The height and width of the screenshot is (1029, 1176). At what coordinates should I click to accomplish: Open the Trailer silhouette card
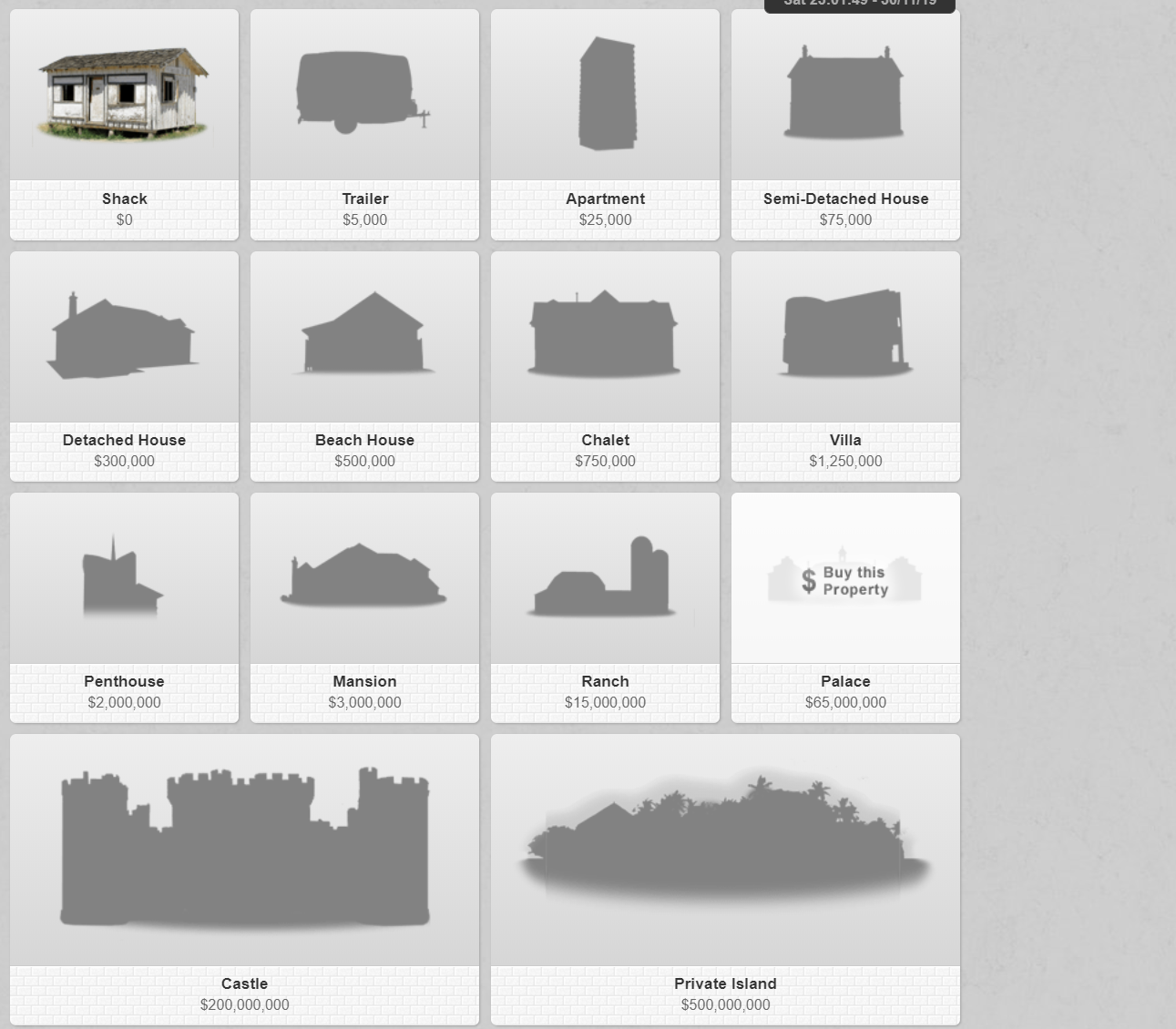[363, 93]
